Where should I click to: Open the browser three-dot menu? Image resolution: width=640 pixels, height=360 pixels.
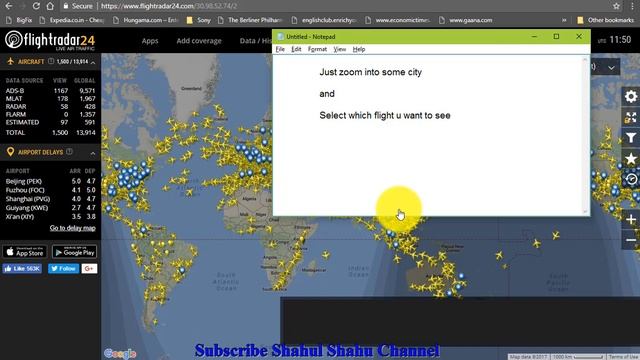[632, 6]
